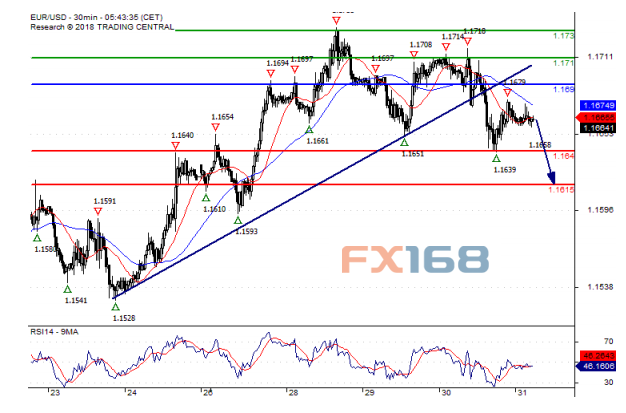Click the 1.1694 high price label
This screenshot has height=413, width=626.
(277, 63)
